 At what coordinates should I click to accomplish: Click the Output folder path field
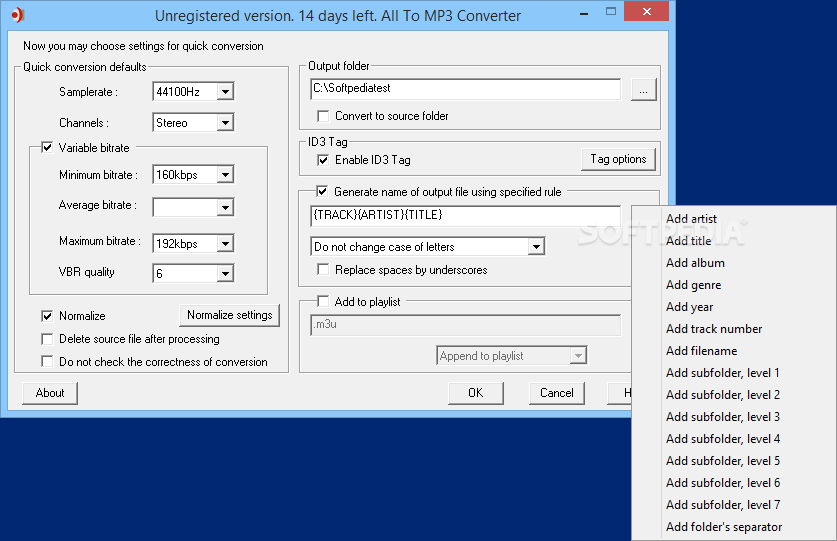tap(465, 89)
